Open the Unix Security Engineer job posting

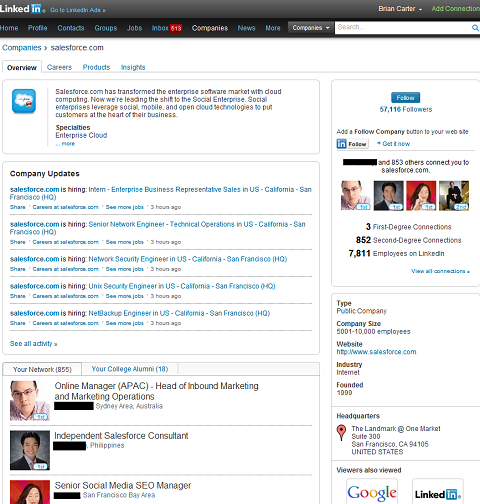click(182, 286)
